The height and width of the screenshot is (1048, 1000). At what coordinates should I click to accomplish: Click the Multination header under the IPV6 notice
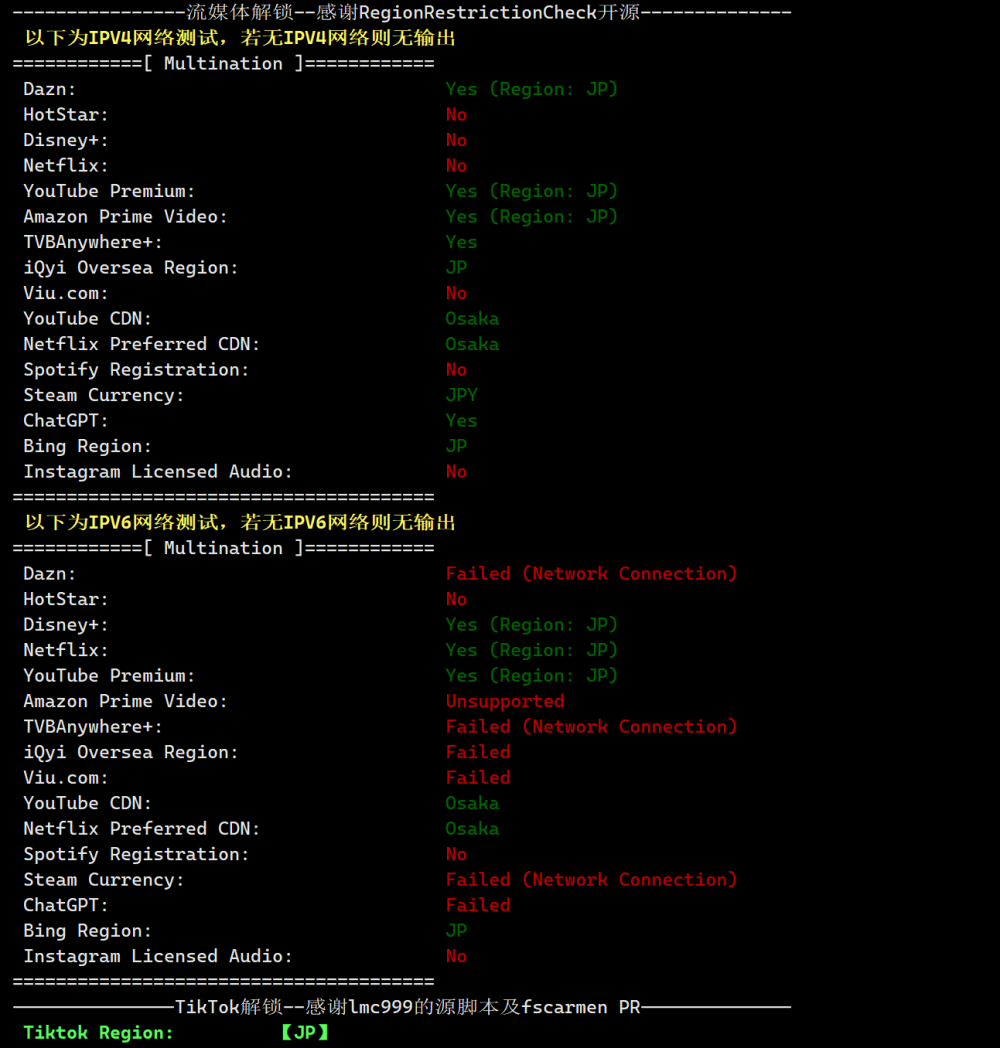click(223, 549)
